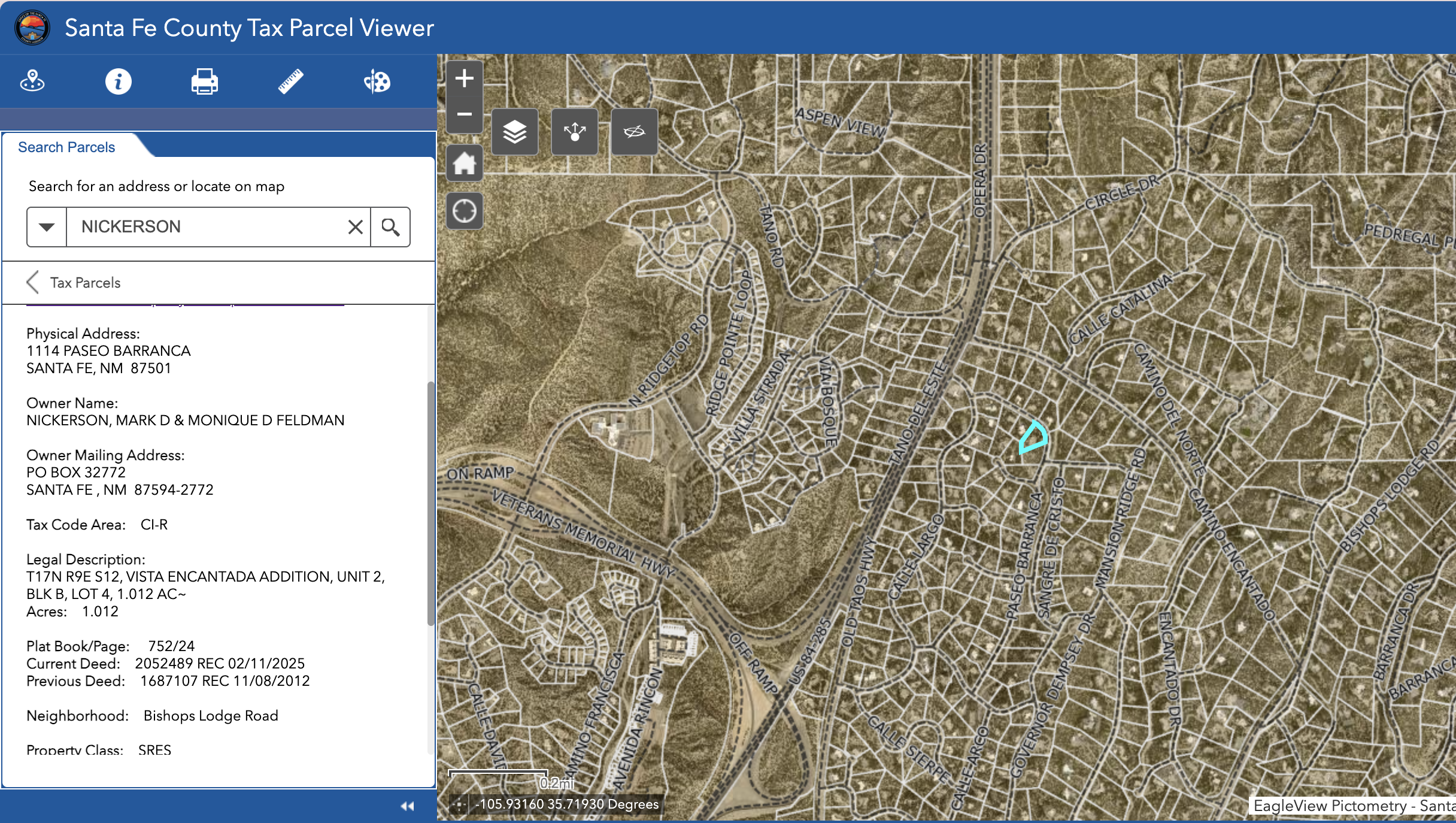This screenshot has height=823, width=1456.
Task: Open the parcel search map-pin icon
Action: 32,81
